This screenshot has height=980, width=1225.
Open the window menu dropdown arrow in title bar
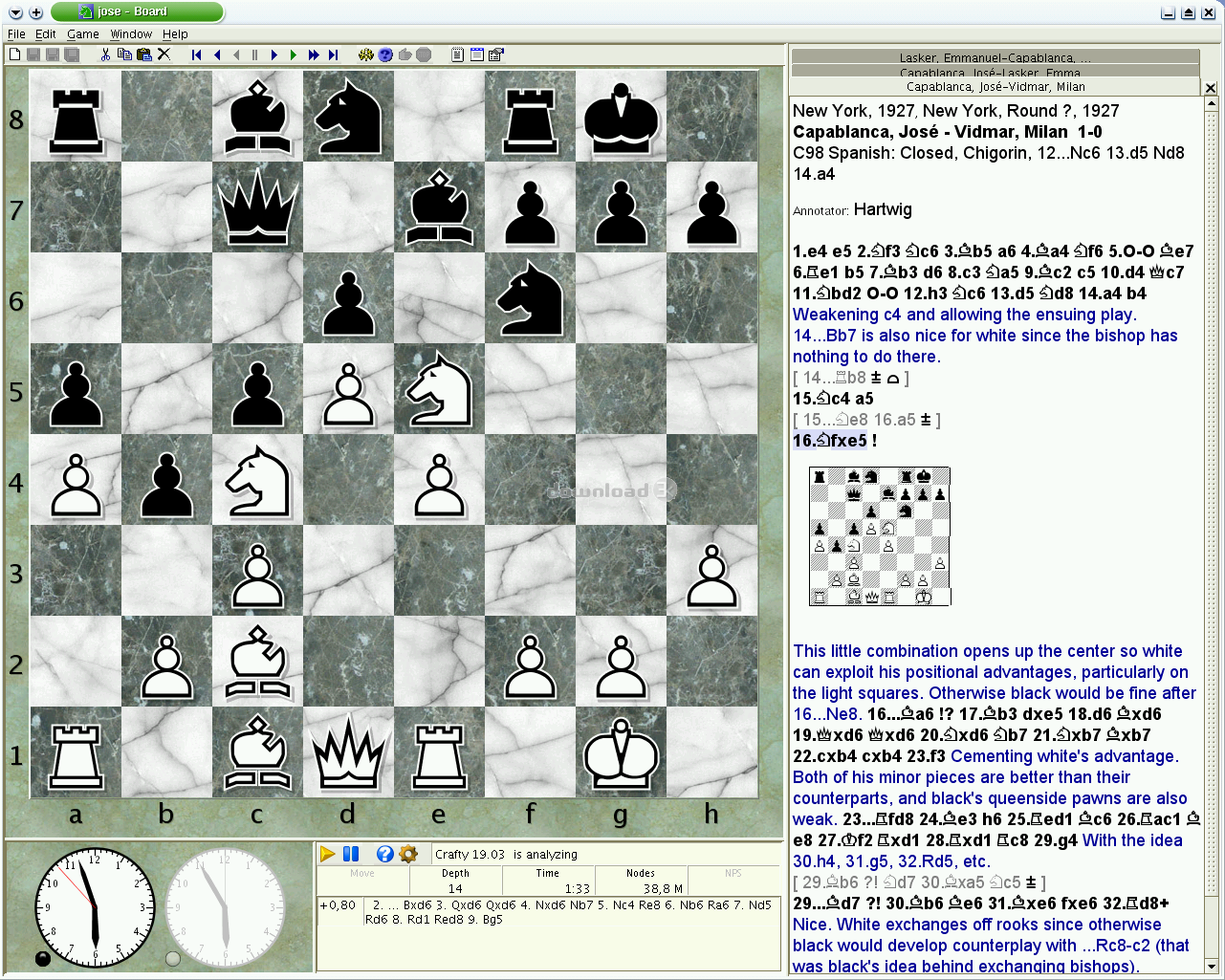click(15, 12)
